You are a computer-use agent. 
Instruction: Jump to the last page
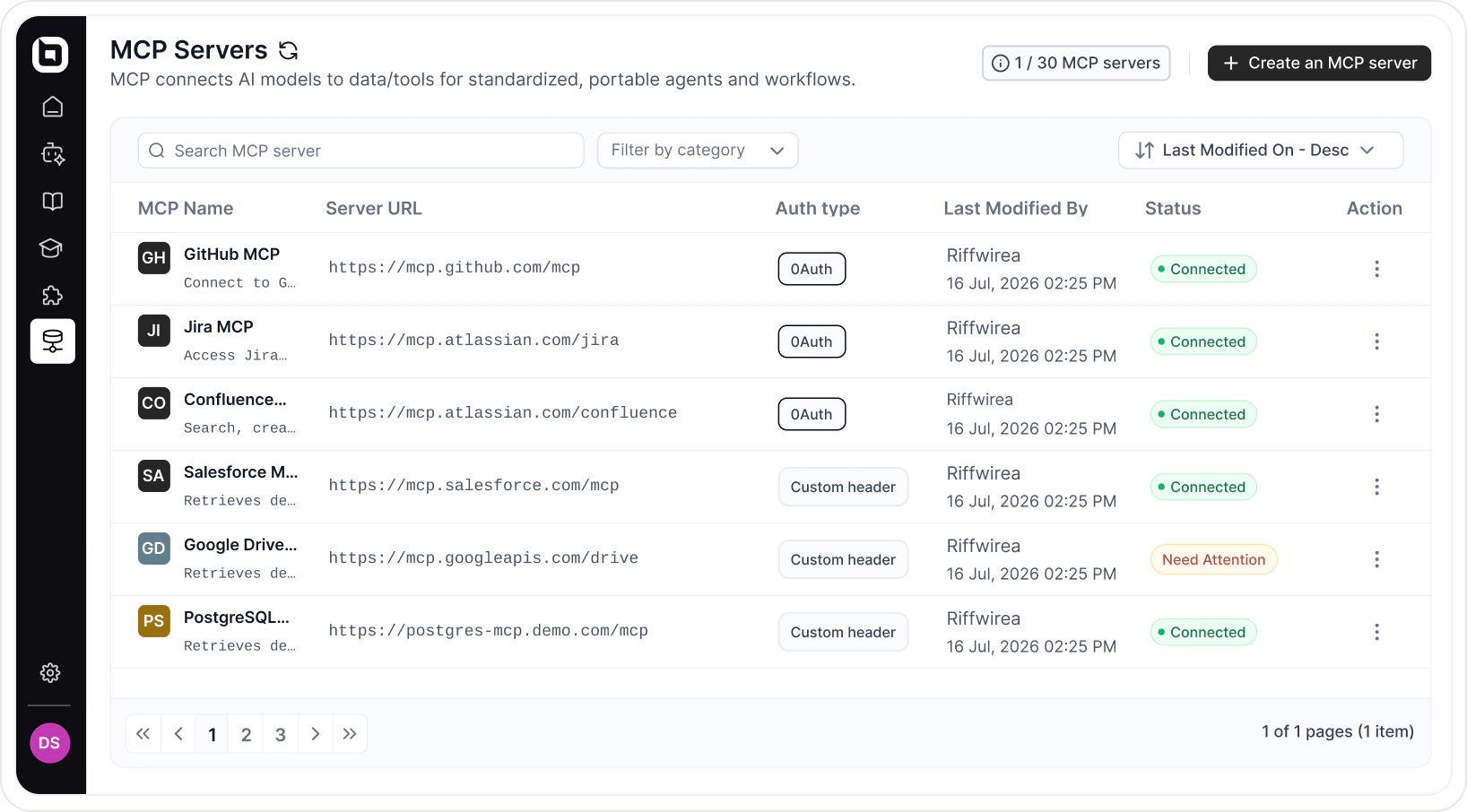click(x=350, y=734)
